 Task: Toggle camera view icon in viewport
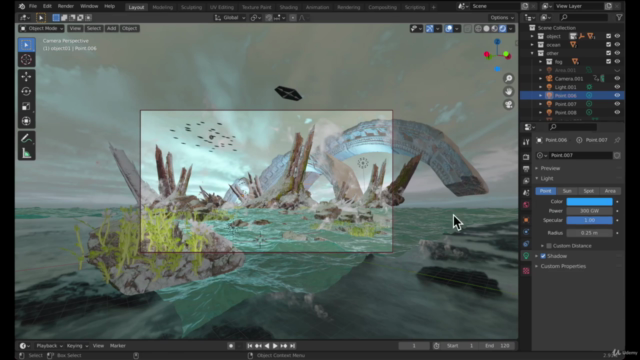(x=509, y=104)
